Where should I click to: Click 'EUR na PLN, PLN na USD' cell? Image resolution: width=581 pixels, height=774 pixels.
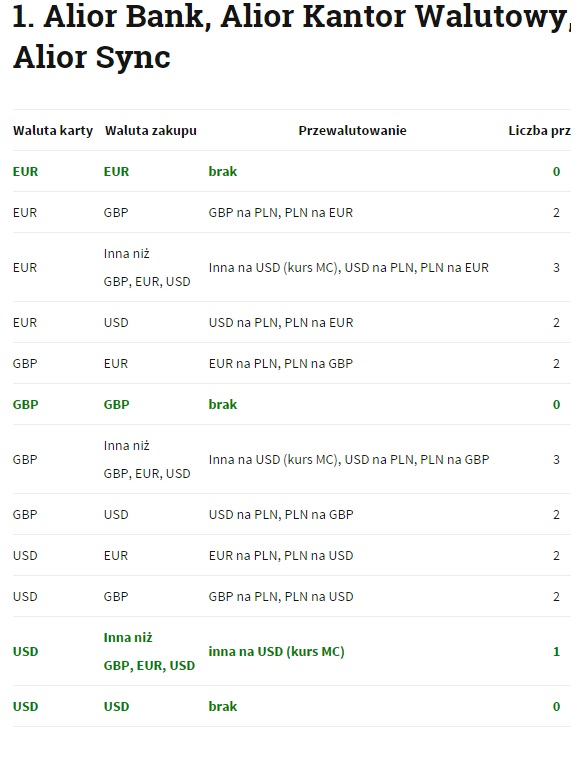click(281, 556)
